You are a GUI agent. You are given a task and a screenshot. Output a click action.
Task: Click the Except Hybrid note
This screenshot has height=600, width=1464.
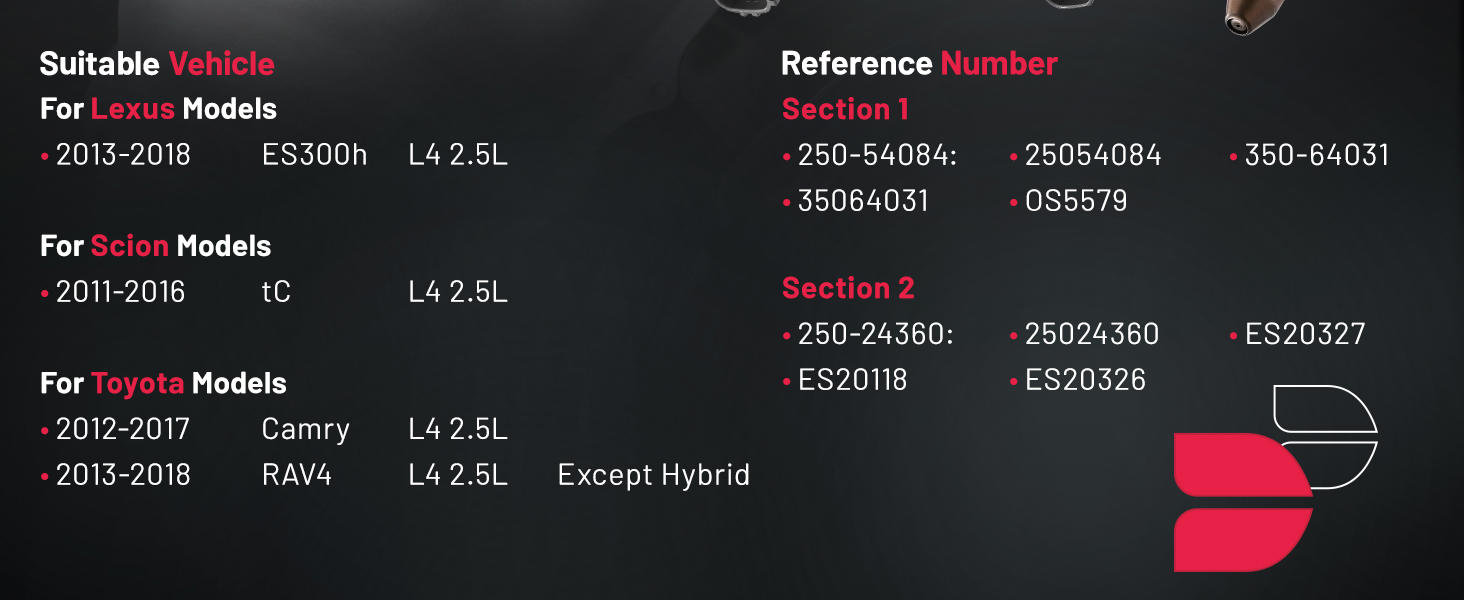tap(654, 474)
